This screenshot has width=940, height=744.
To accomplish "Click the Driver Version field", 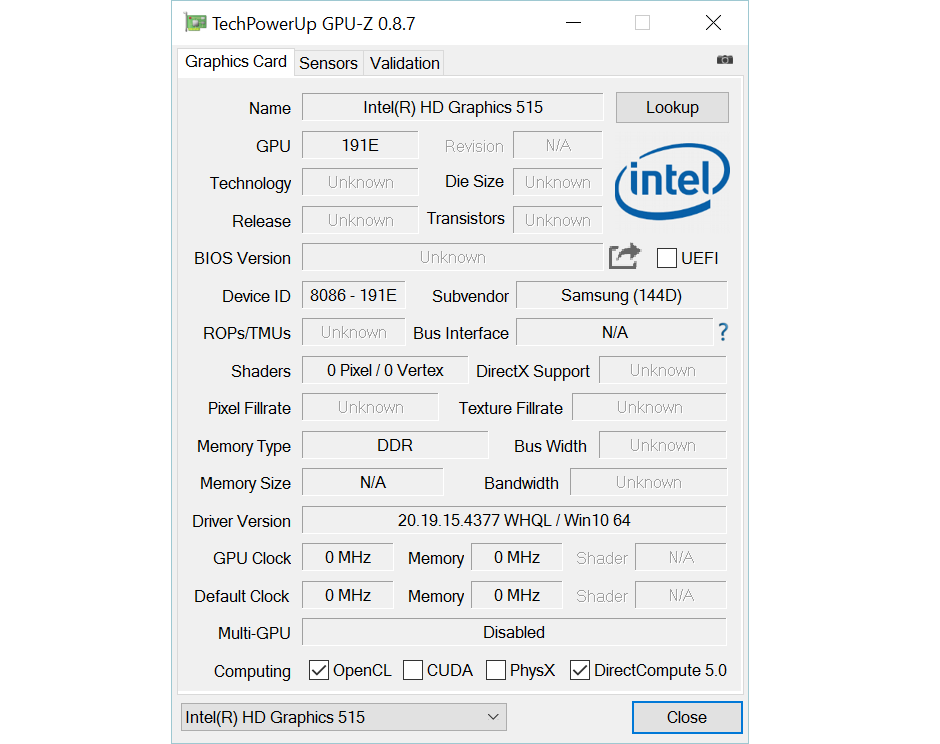I will click(x=514, y=520).
